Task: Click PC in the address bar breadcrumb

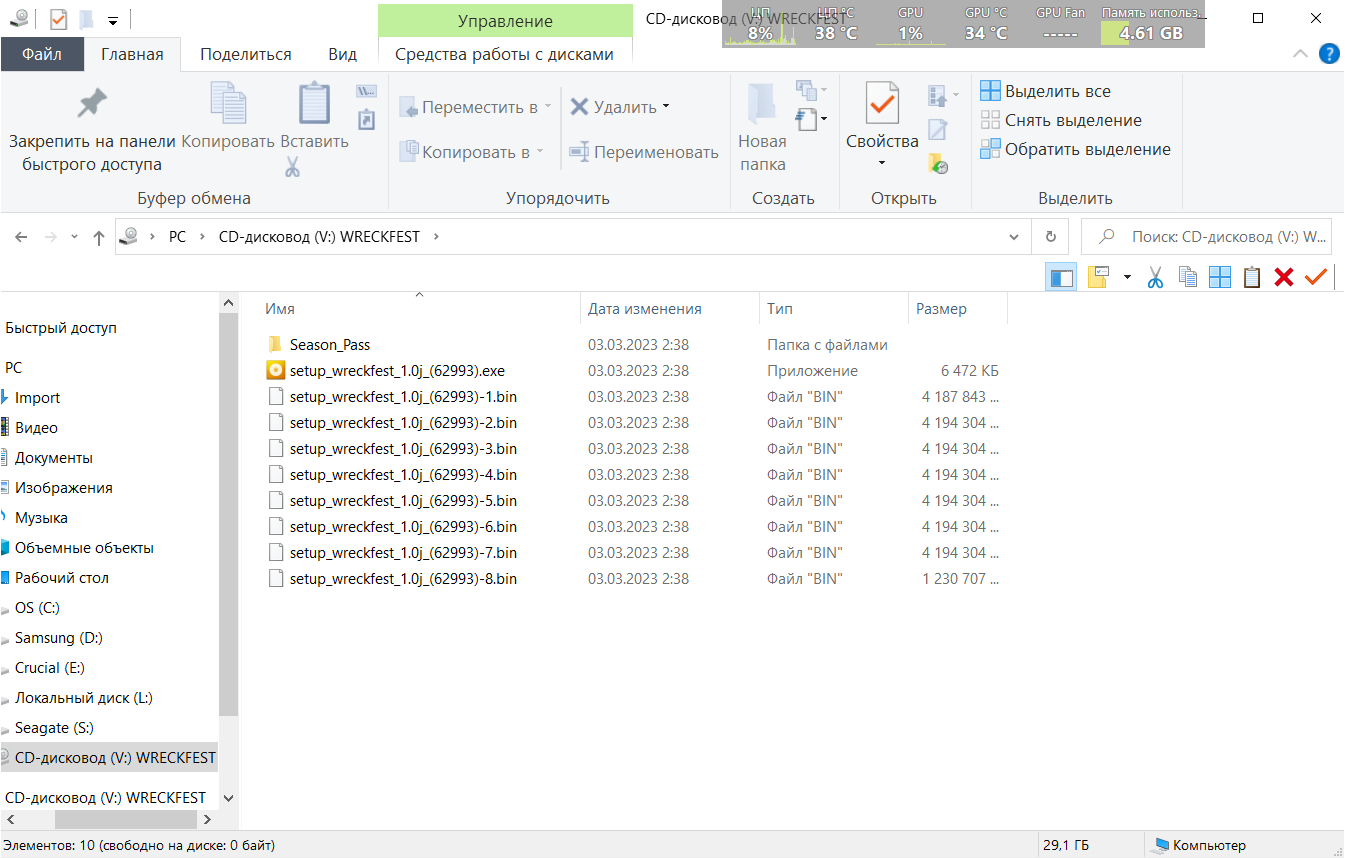Action: [x=177, y=237]
